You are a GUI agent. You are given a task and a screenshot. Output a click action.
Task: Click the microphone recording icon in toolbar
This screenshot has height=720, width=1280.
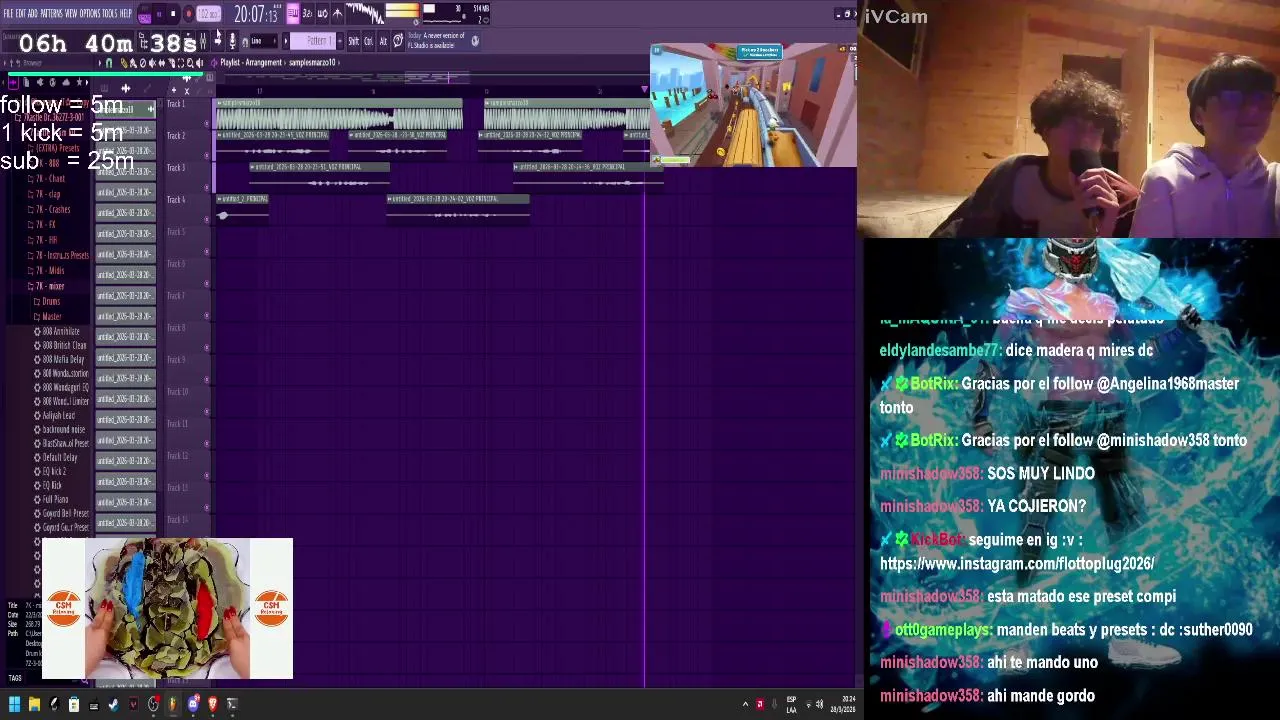point(233,40)
